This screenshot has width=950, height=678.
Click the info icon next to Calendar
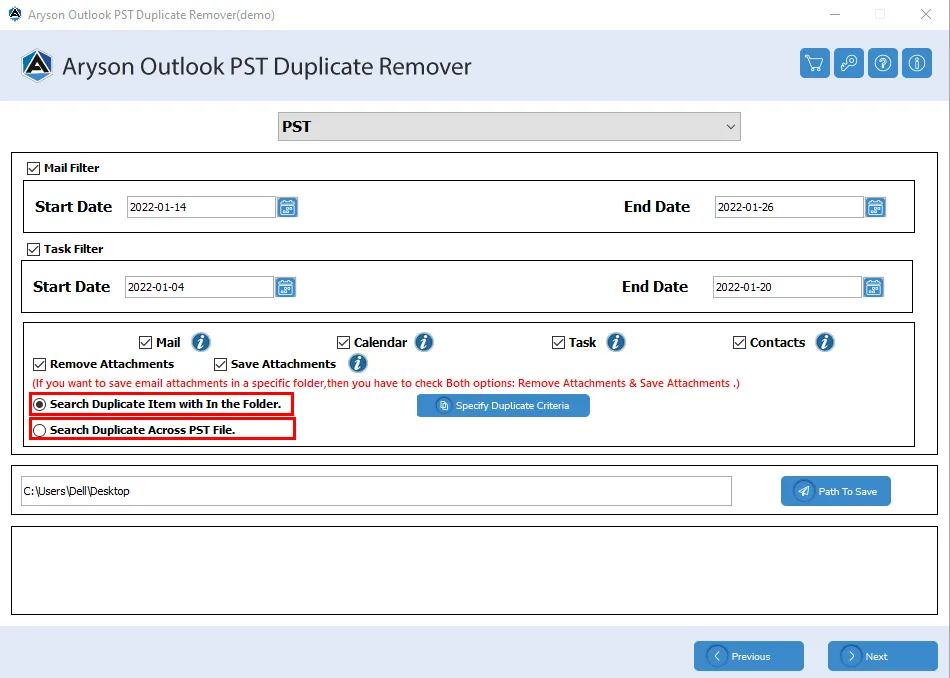[x=424, y=342]
